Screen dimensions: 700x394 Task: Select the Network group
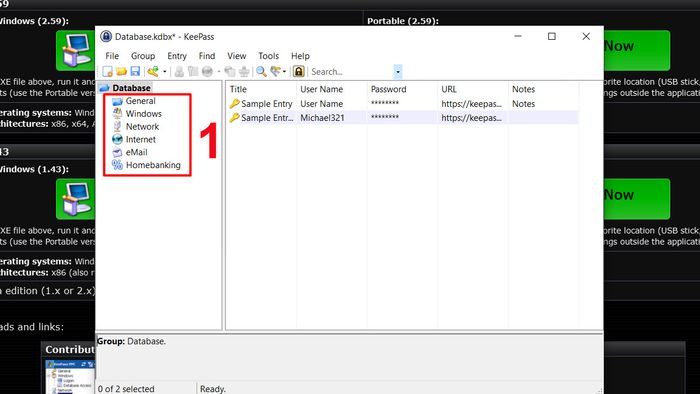pos(142,127)
